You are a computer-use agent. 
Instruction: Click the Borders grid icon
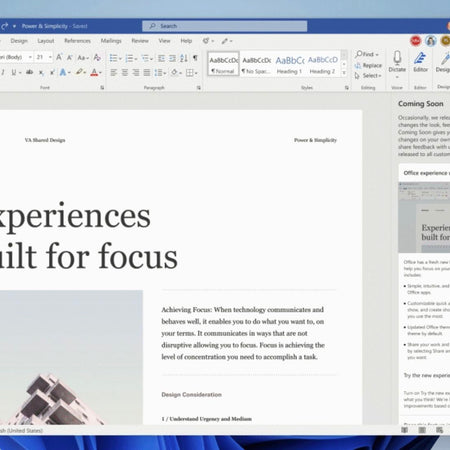click(x=189, y=72)
